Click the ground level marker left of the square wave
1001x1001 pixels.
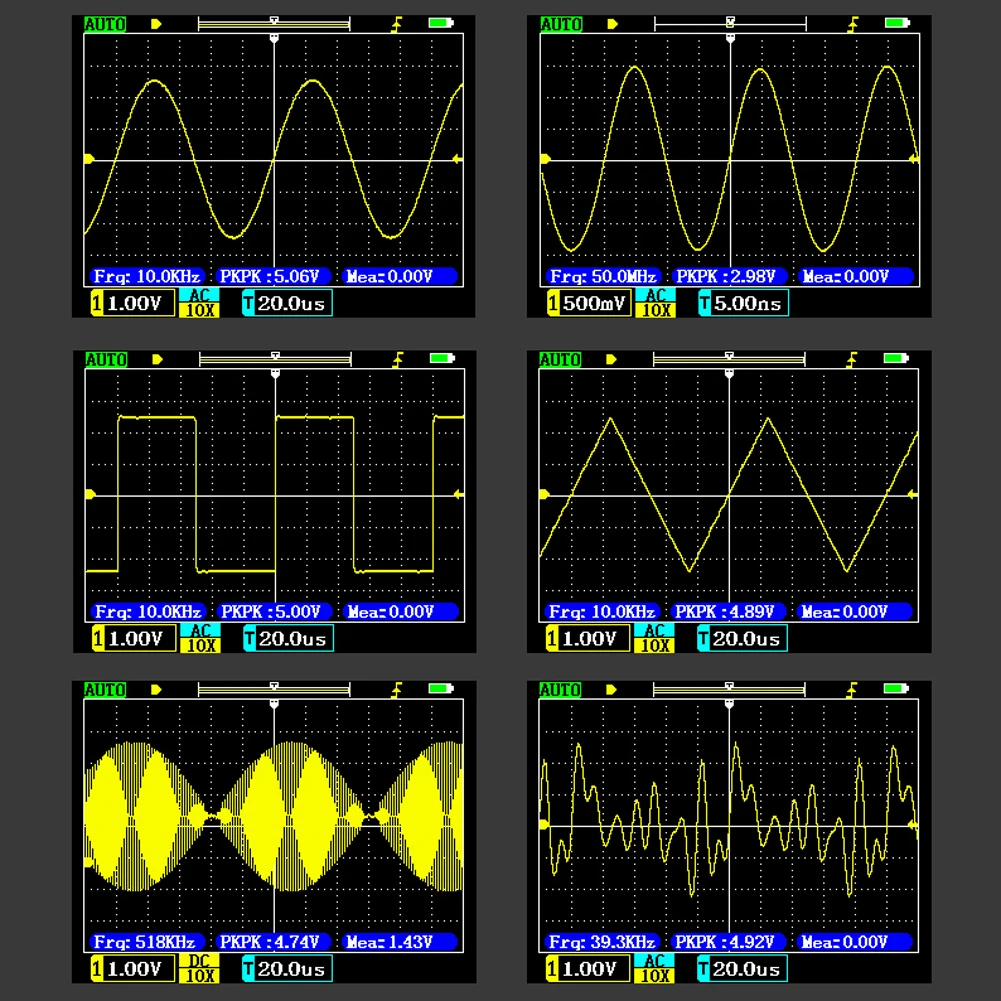point(90,494)
